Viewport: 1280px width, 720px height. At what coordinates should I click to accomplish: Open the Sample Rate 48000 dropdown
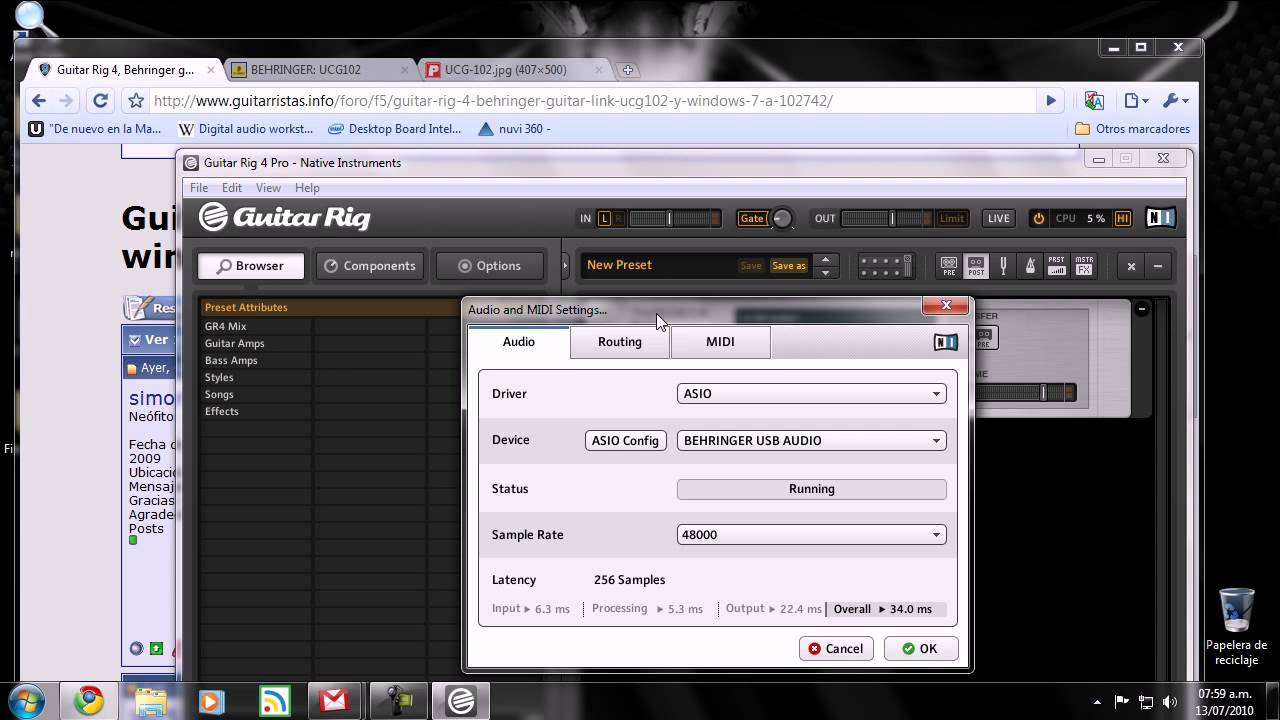[812, 535]
